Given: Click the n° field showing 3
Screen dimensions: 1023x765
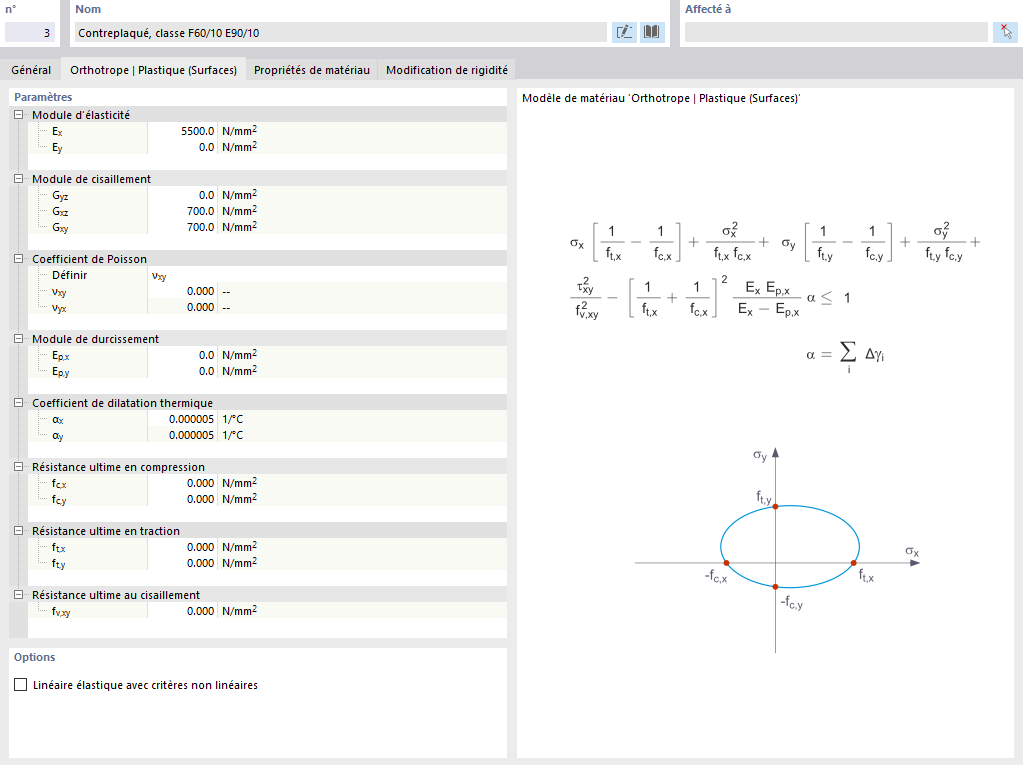Looking at the screenshot, I should click(30, 33).
